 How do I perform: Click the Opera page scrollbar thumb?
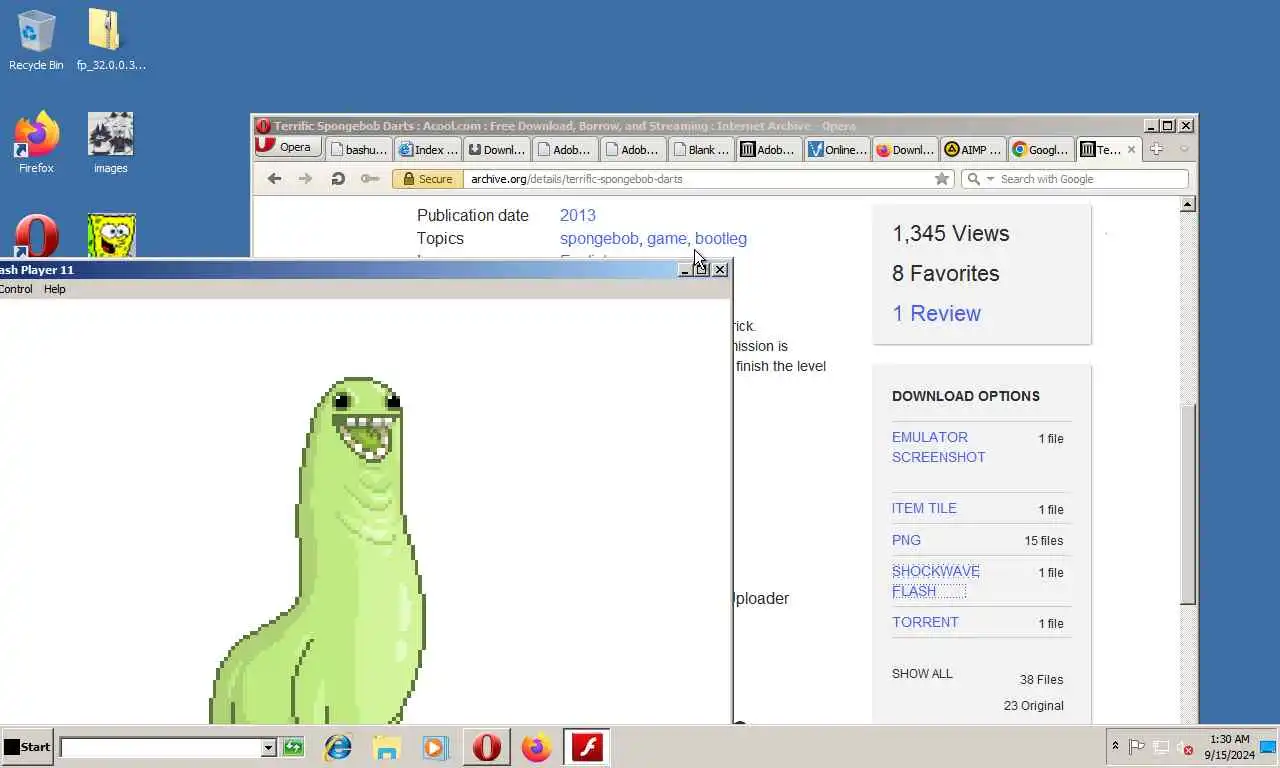click(x=1188, y=504)
